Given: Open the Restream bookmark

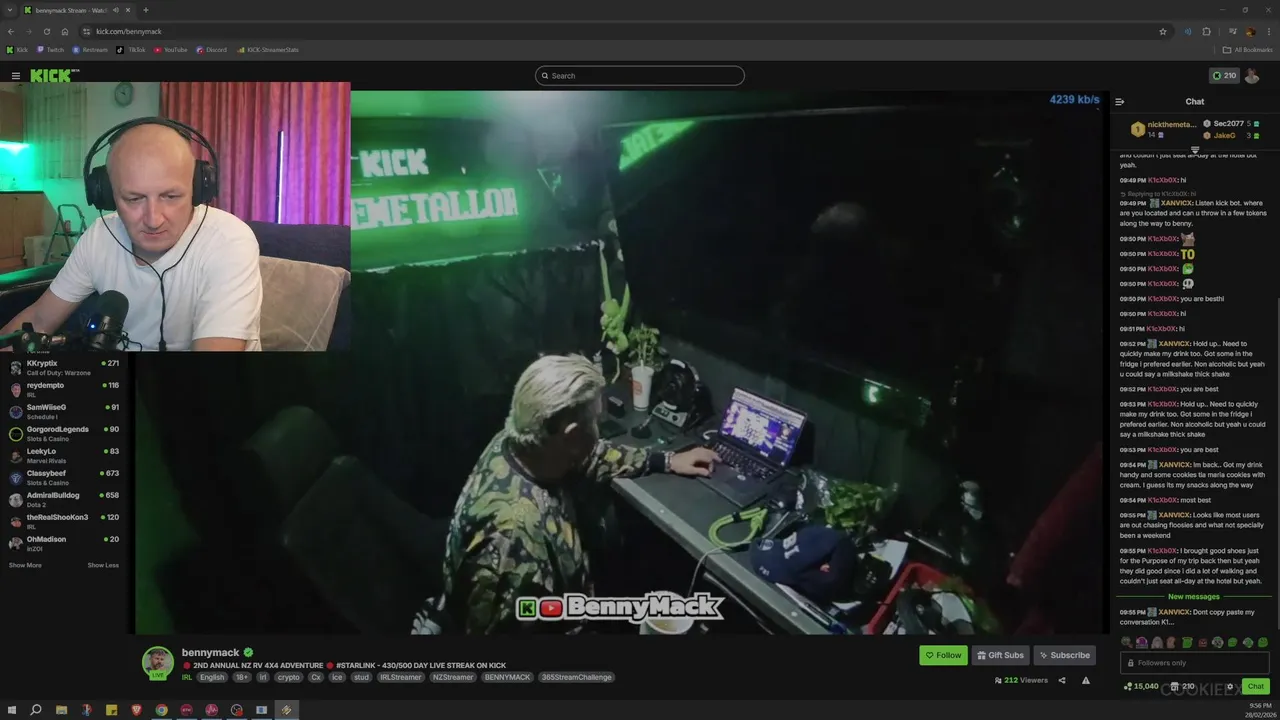Looking at the screenshot, I should (90, 49).
